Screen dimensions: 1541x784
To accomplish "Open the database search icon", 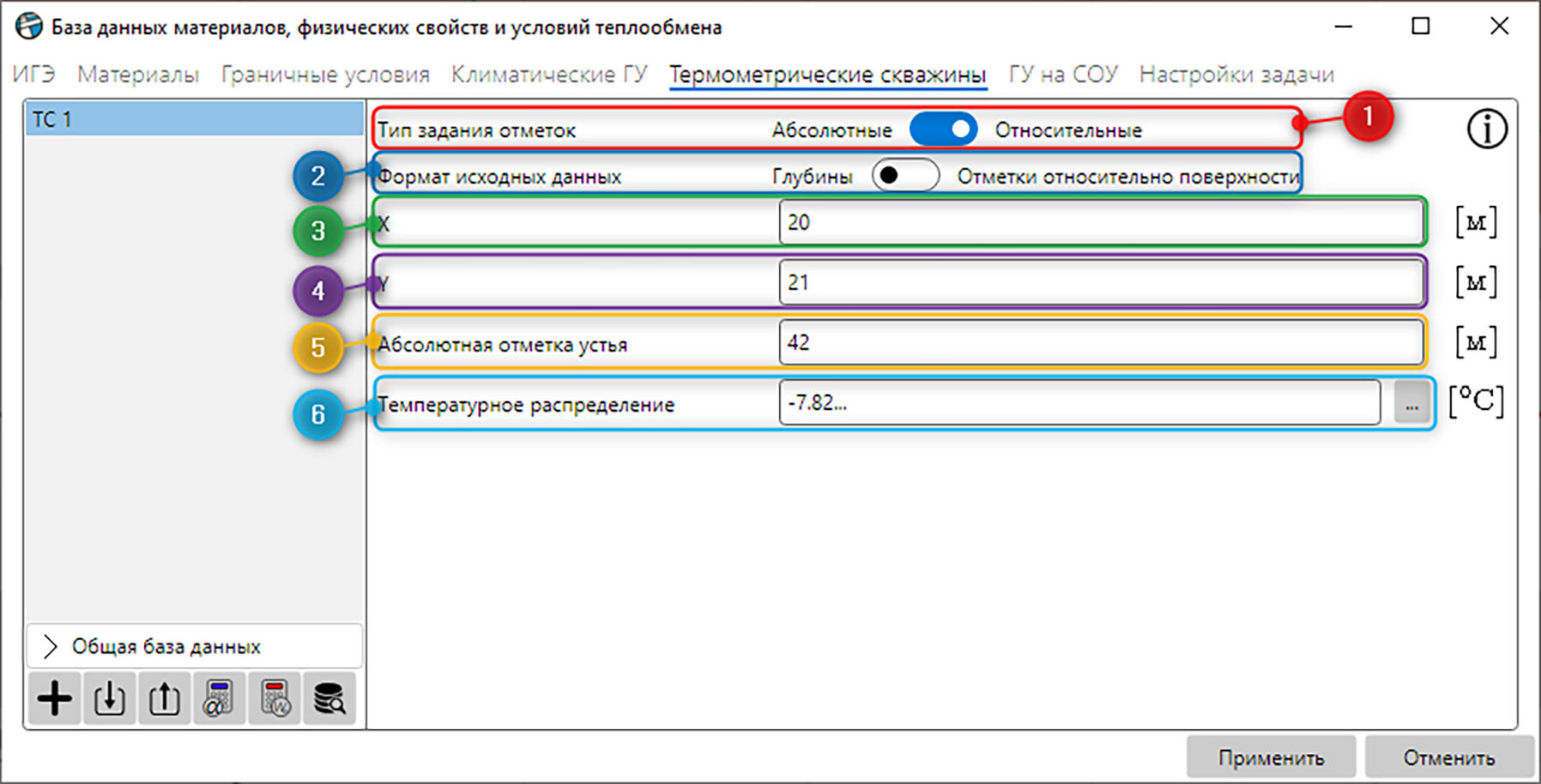I will (329, 698).
